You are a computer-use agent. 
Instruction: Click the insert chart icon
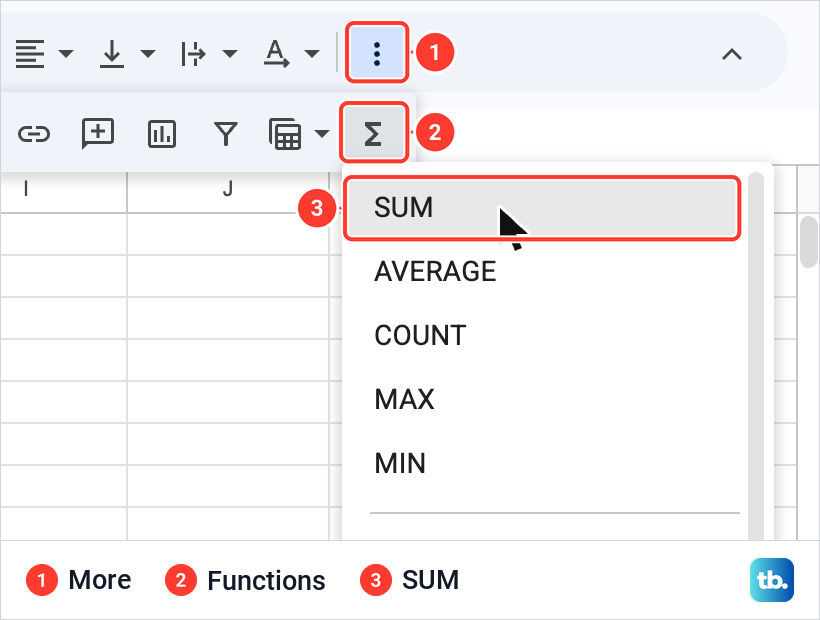point(162,134)
